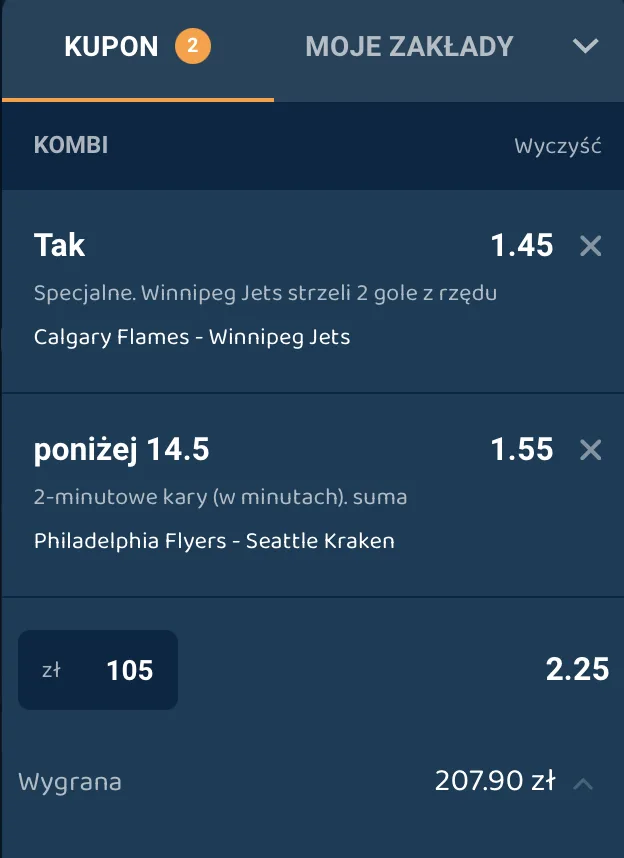Click the 207.90 zł winnings amount
This screenshot has height=858, width=624.
(x=494, y=781)
